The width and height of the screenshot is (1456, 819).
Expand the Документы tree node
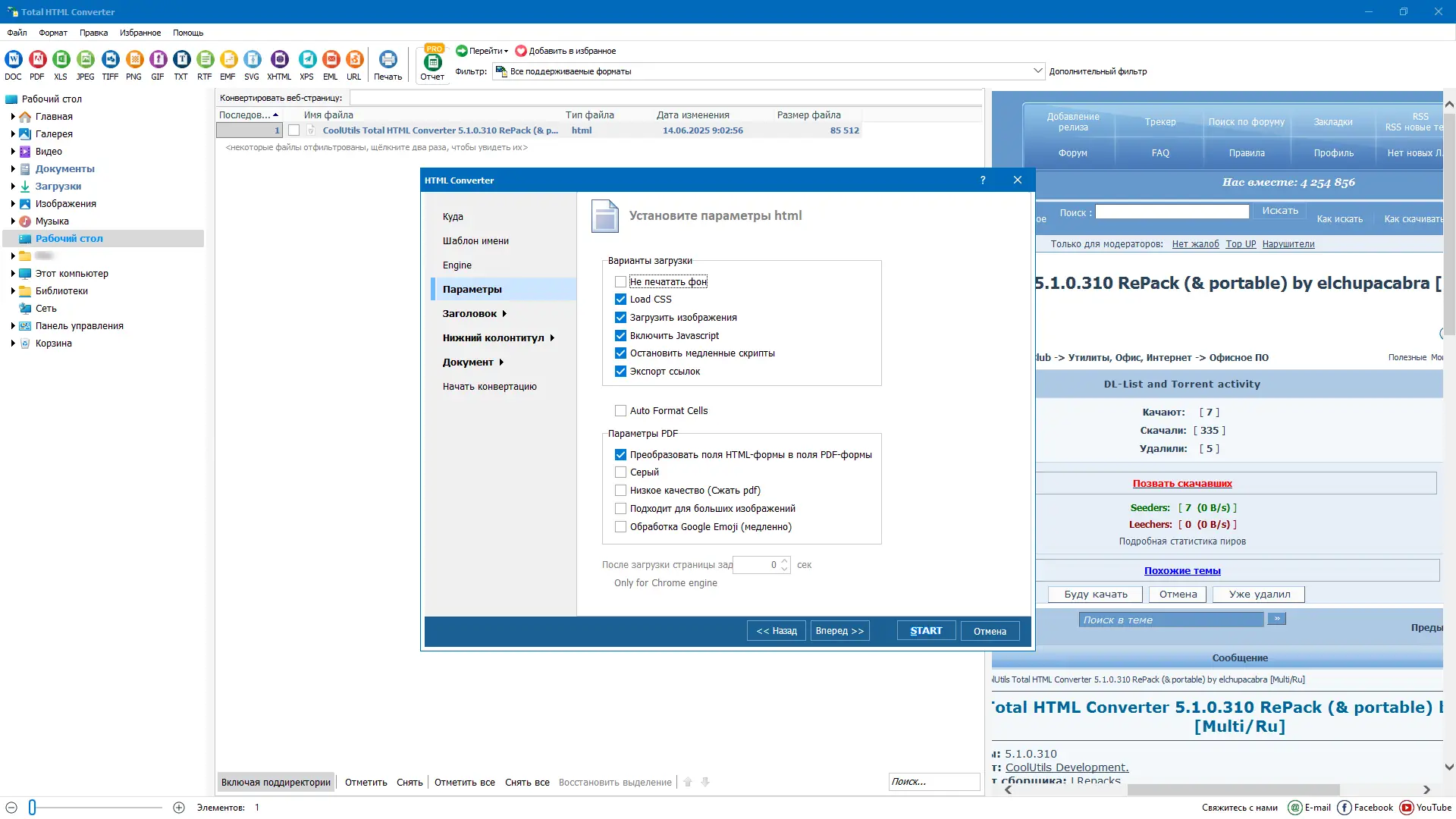[13, 169]
